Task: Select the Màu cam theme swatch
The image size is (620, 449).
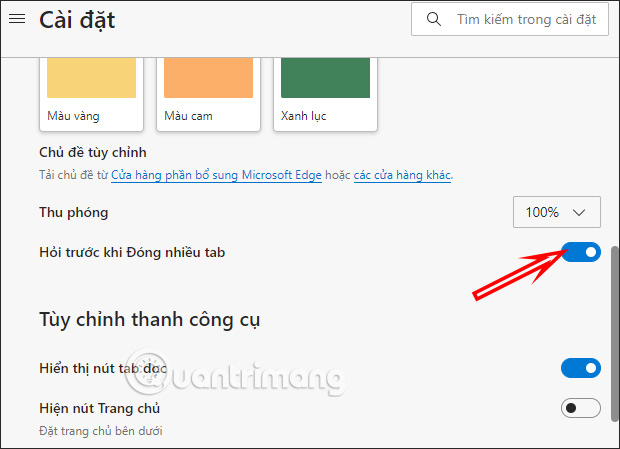Action: click(x=208, y=94)
